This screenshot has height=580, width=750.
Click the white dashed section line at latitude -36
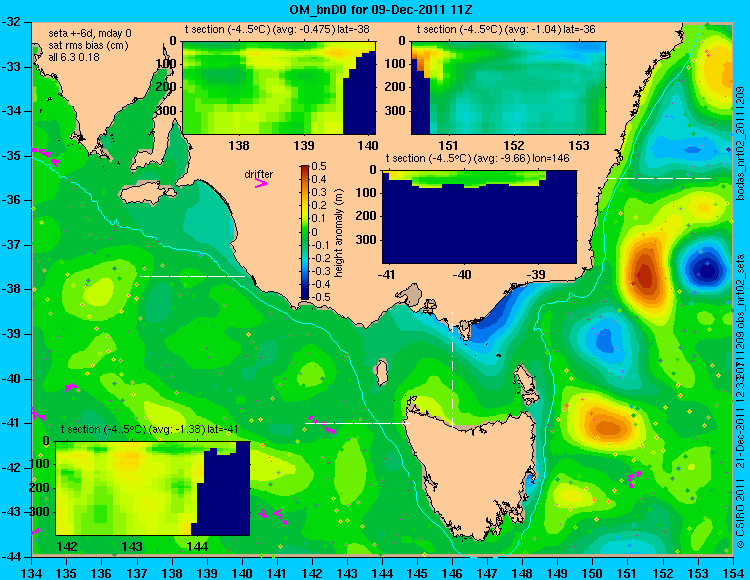coord(660,178)
